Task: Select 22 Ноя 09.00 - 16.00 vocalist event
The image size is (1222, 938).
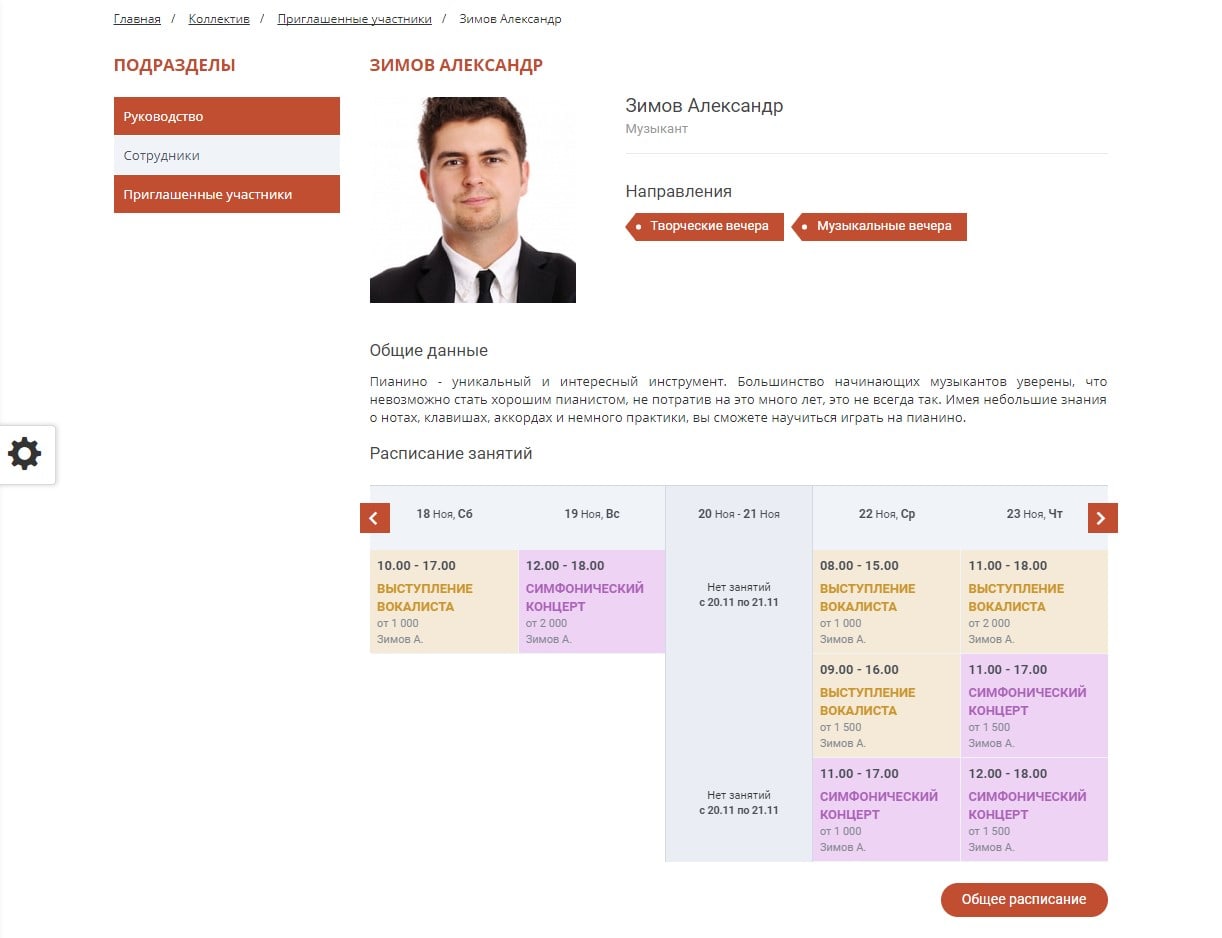Action: [885, 705]
